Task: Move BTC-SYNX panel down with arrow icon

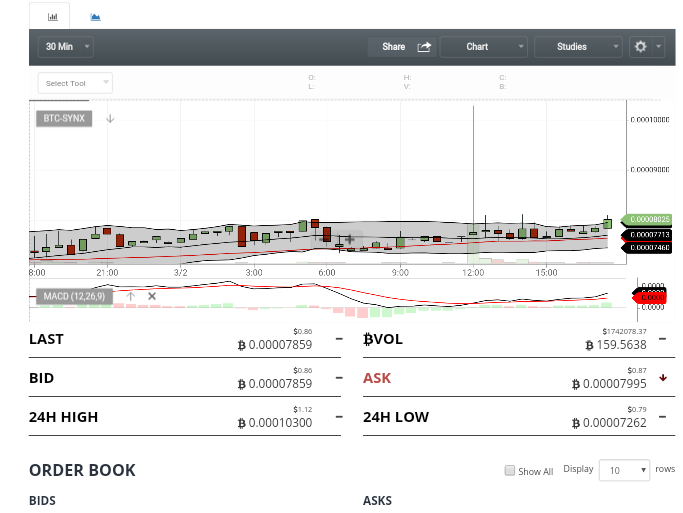Action: pyautogui.click(x=110, y=118)
